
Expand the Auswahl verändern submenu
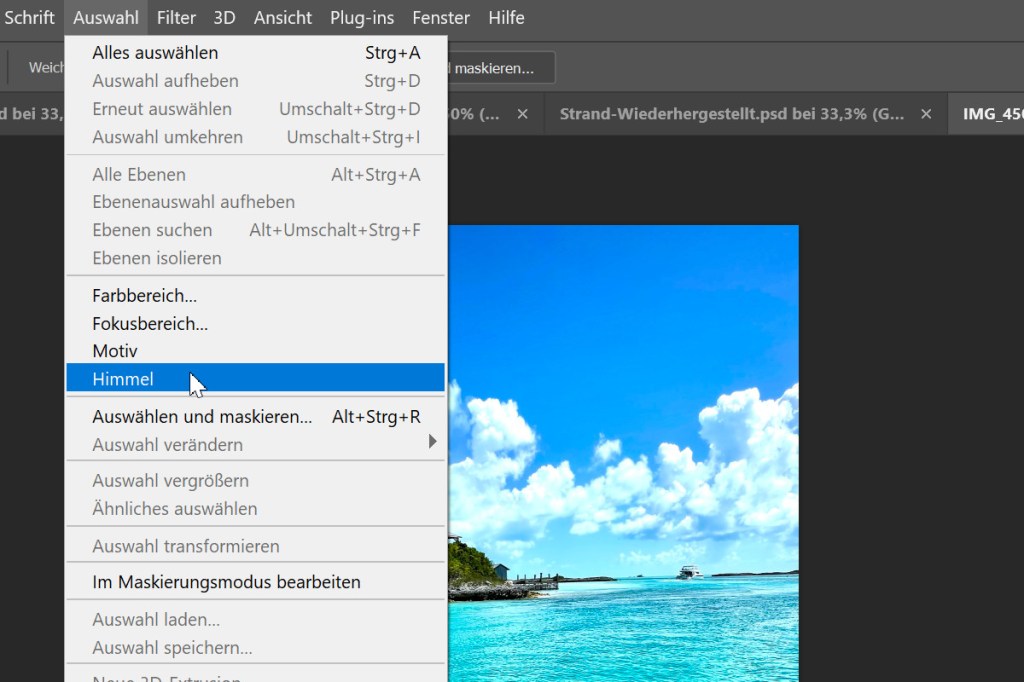coord(255,444)
